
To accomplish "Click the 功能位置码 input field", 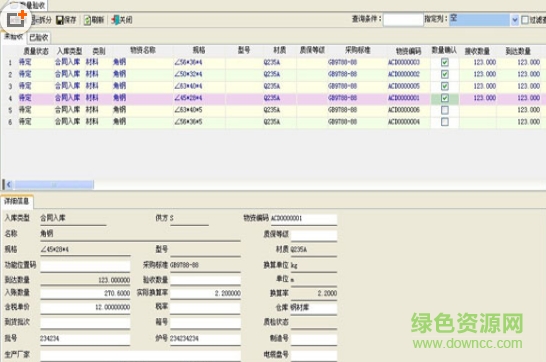I will pos(85,266).
